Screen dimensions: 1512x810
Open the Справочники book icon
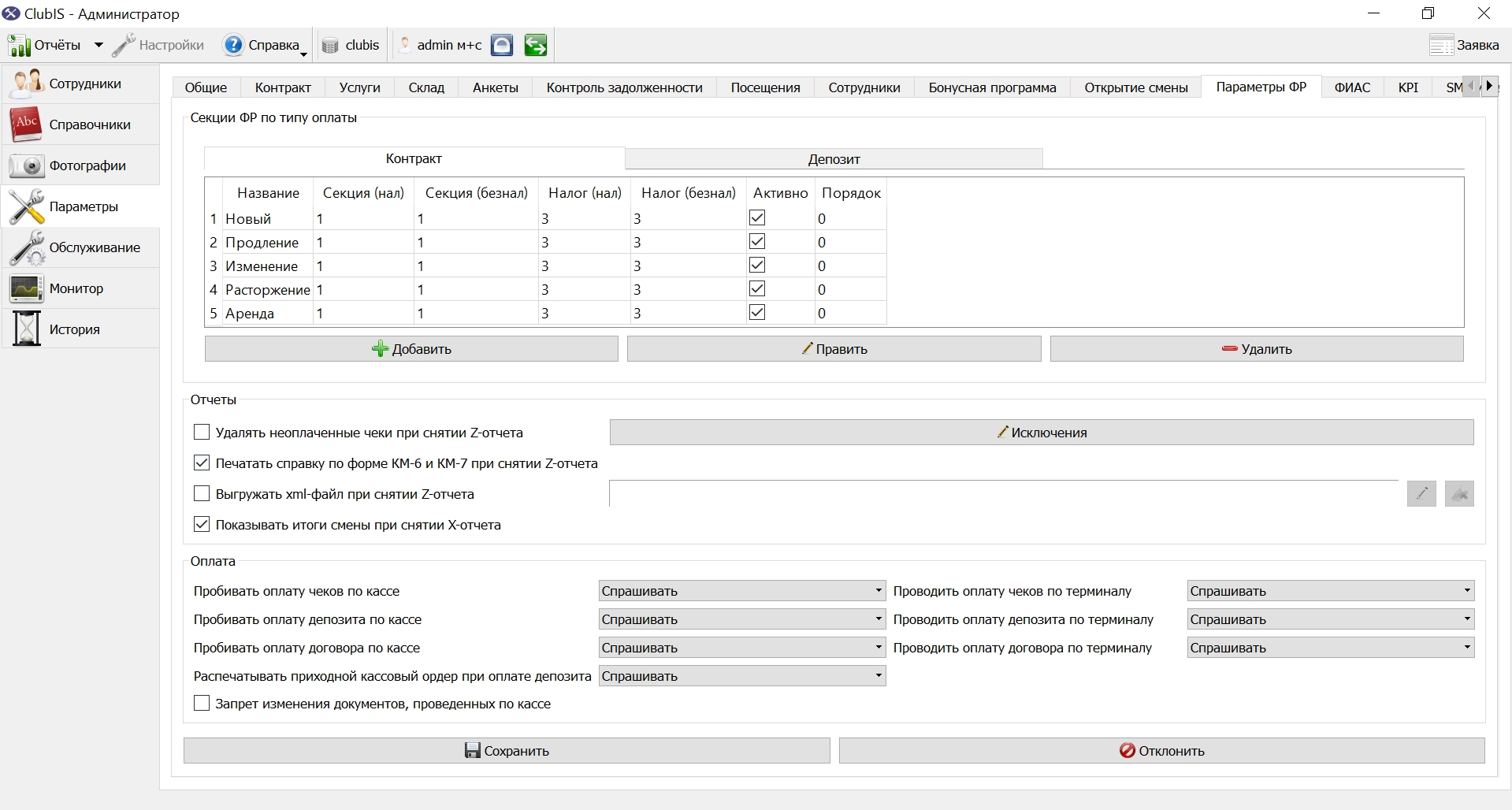[27, 124]
